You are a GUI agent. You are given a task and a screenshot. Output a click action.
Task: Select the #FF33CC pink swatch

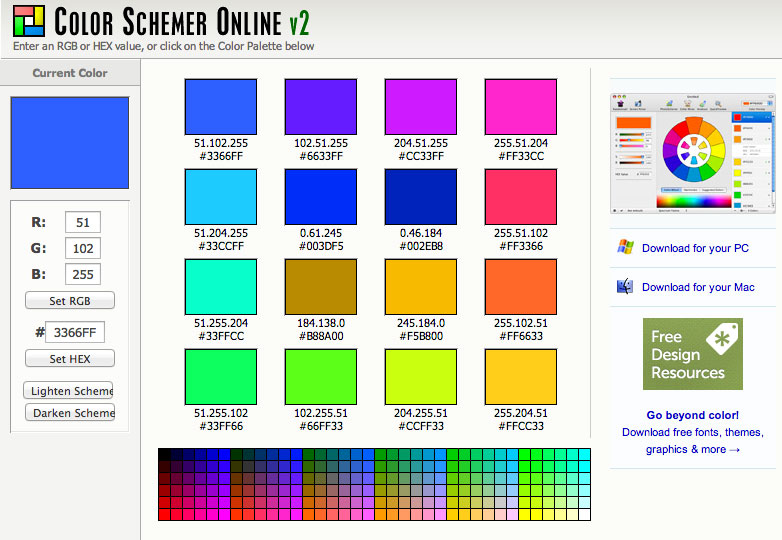520,106
